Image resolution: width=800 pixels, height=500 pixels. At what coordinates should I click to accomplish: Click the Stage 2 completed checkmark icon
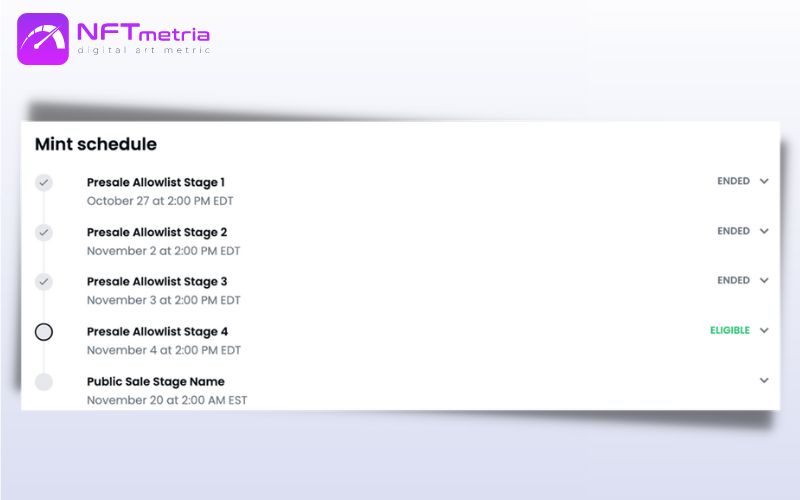[44, 232]
